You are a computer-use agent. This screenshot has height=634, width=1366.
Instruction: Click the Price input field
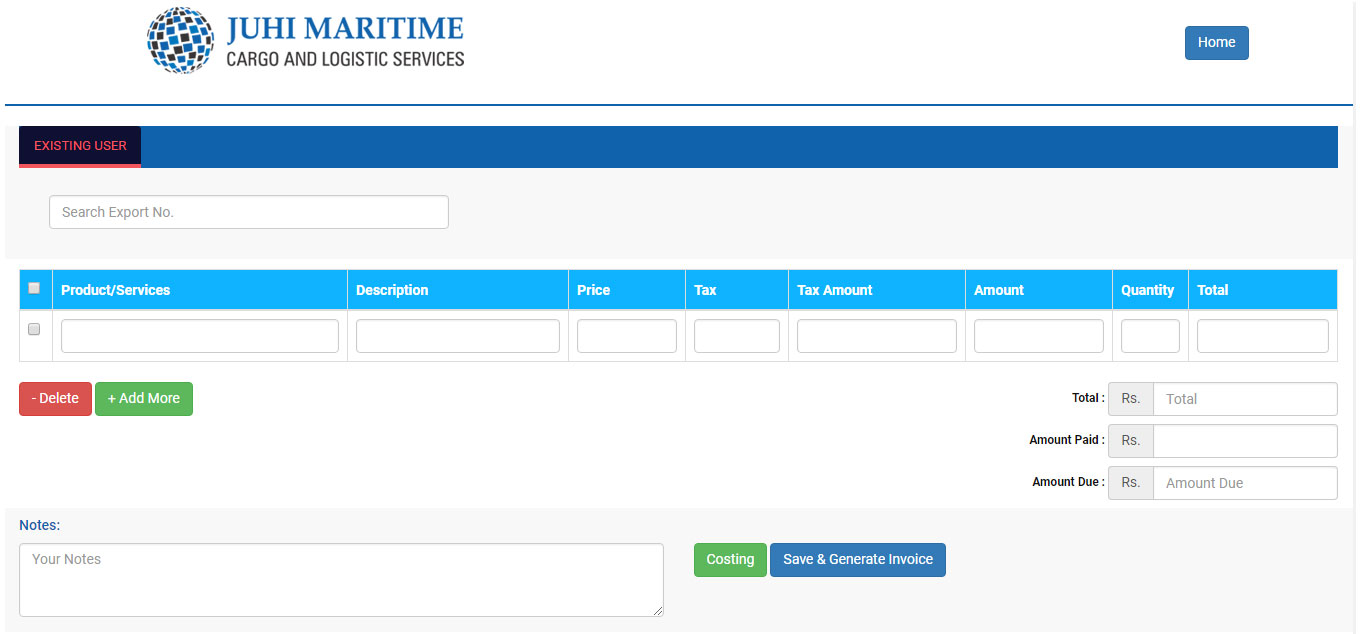click(626, 336)
